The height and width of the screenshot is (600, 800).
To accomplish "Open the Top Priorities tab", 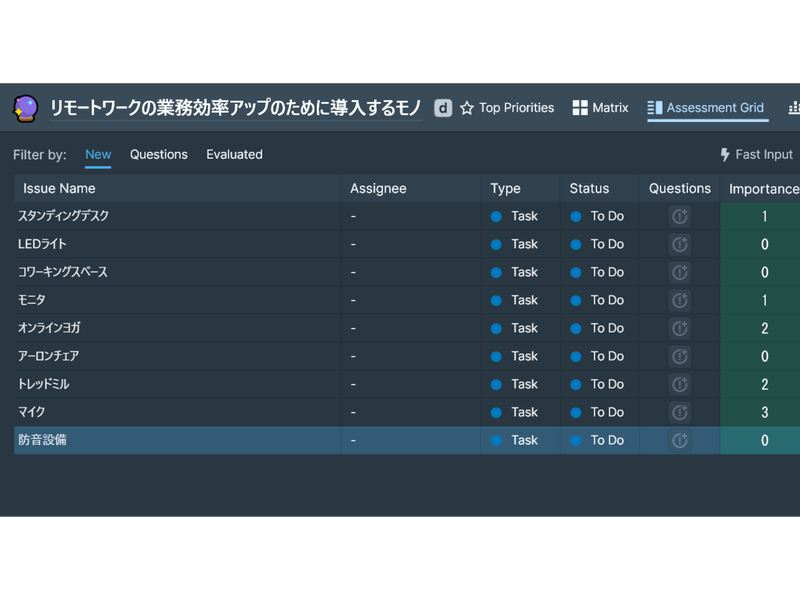I will click(x=507, y=108).
